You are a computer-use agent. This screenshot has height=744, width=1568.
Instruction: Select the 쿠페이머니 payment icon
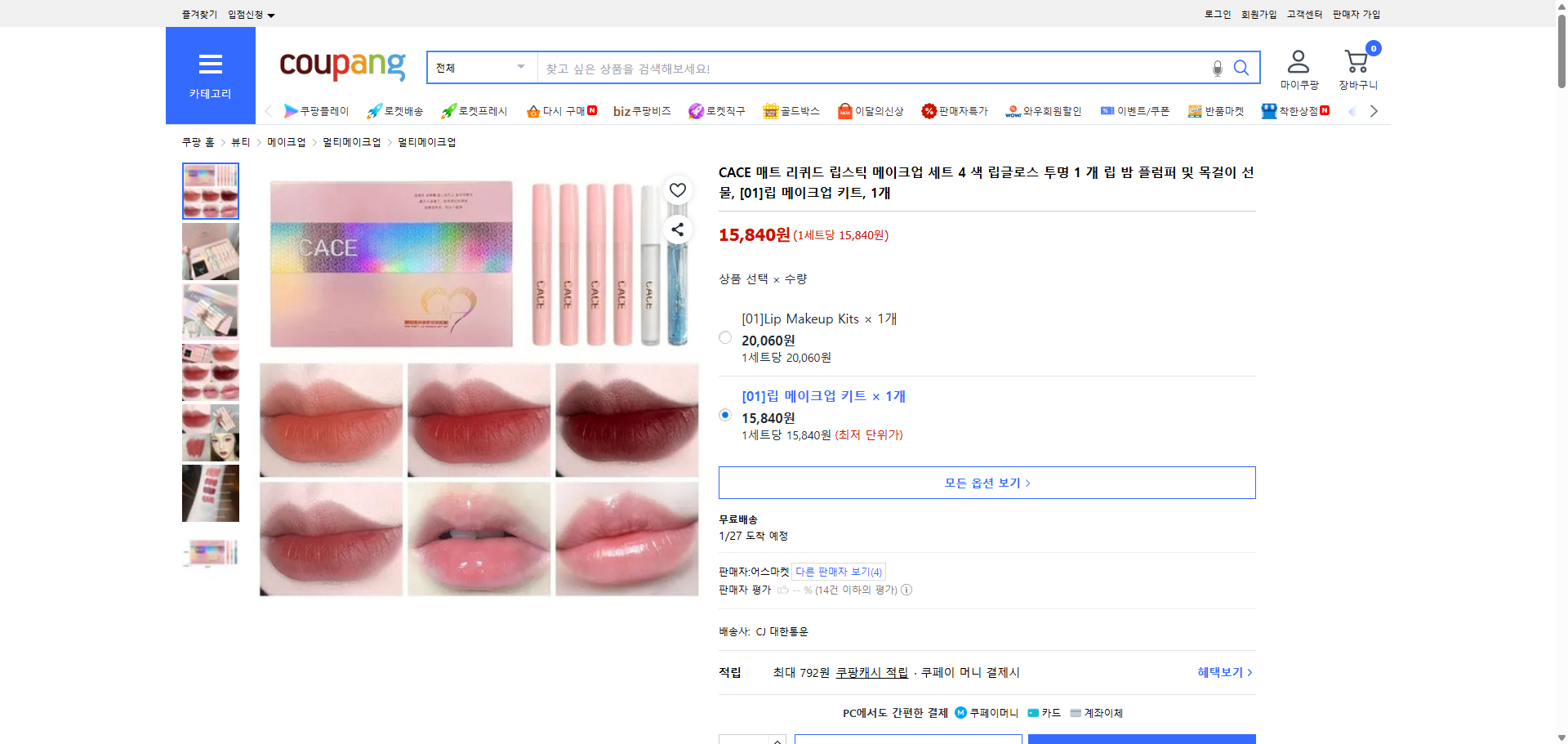(x=960, y=712)
